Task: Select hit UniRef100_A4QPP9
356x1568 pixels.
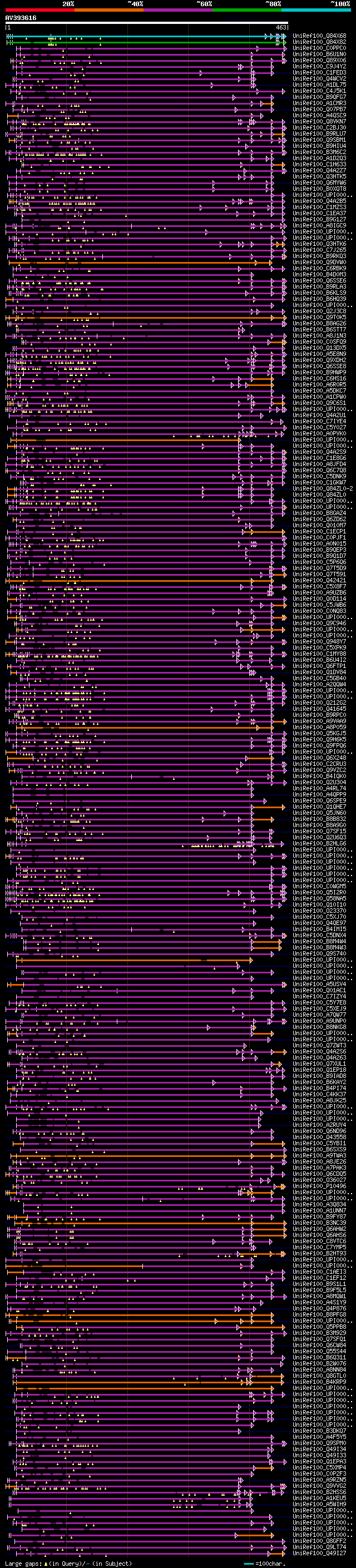Action: (x=319, y=794)
